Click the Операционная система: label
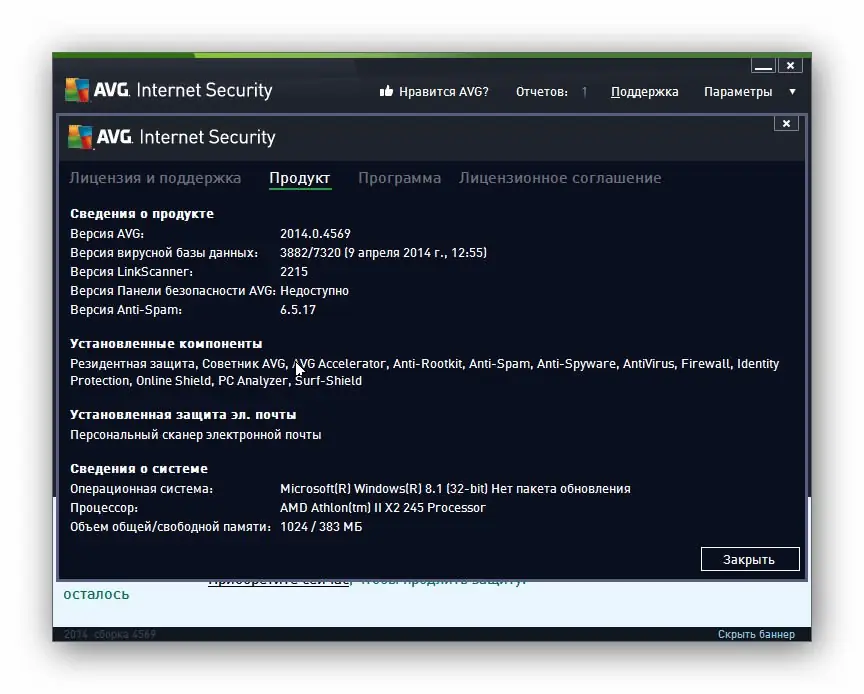Image resolution: width=864 pixels, height=694 pixels. click(x=141, y=489)
